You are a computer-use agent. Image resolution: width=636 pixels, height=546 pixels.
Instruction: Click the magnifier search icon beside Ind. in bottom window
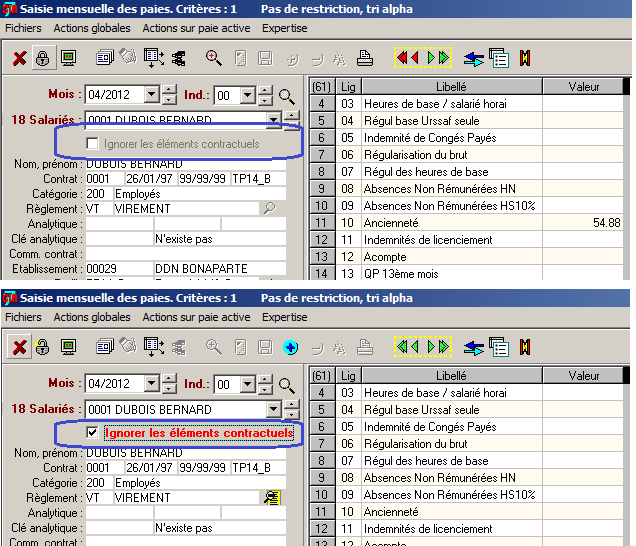tap(287, 385)
